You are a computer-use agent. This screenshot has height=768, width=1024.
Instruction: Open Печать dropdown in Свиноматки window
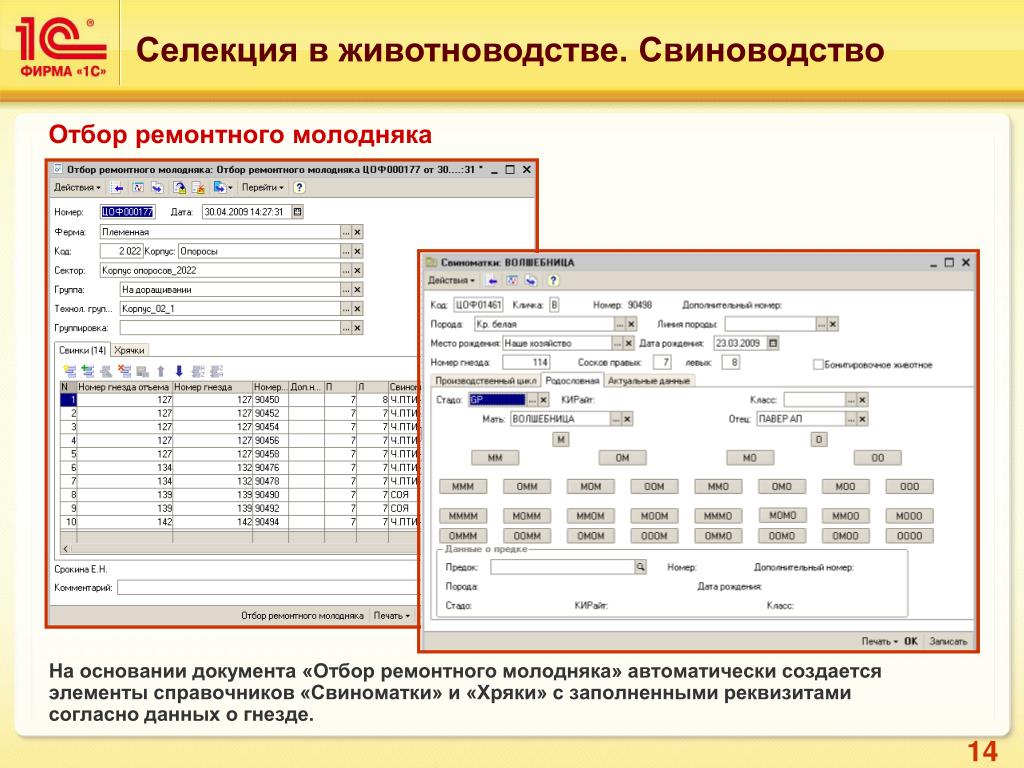coord(879,641)
